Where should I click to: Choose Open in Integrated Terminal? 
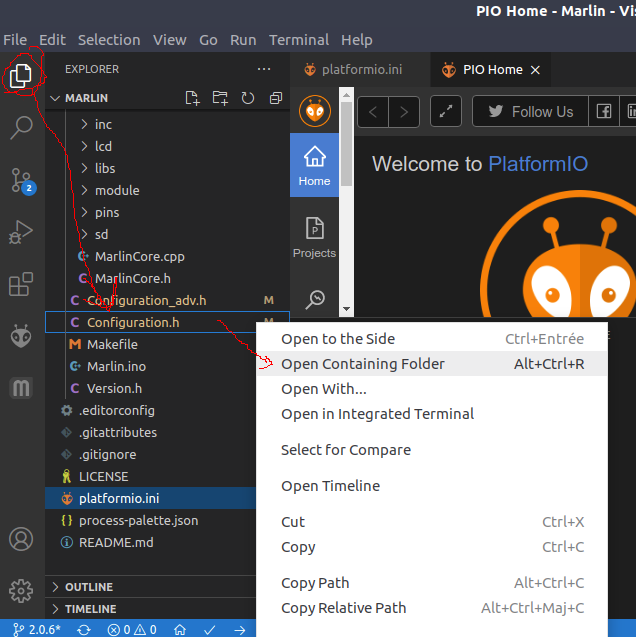coord(432,414)
